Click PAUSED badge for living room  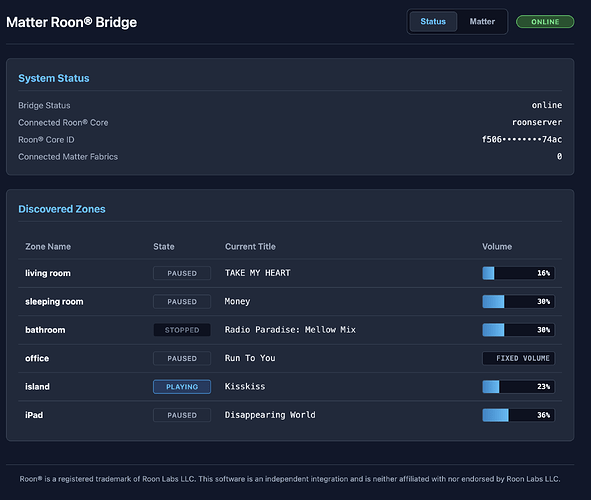(182, 273)
